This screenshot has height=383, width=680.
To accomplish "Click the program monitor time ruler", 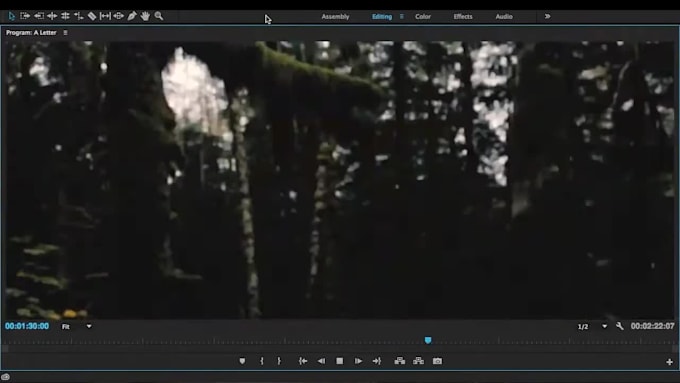I will click(x=340, y=341).
